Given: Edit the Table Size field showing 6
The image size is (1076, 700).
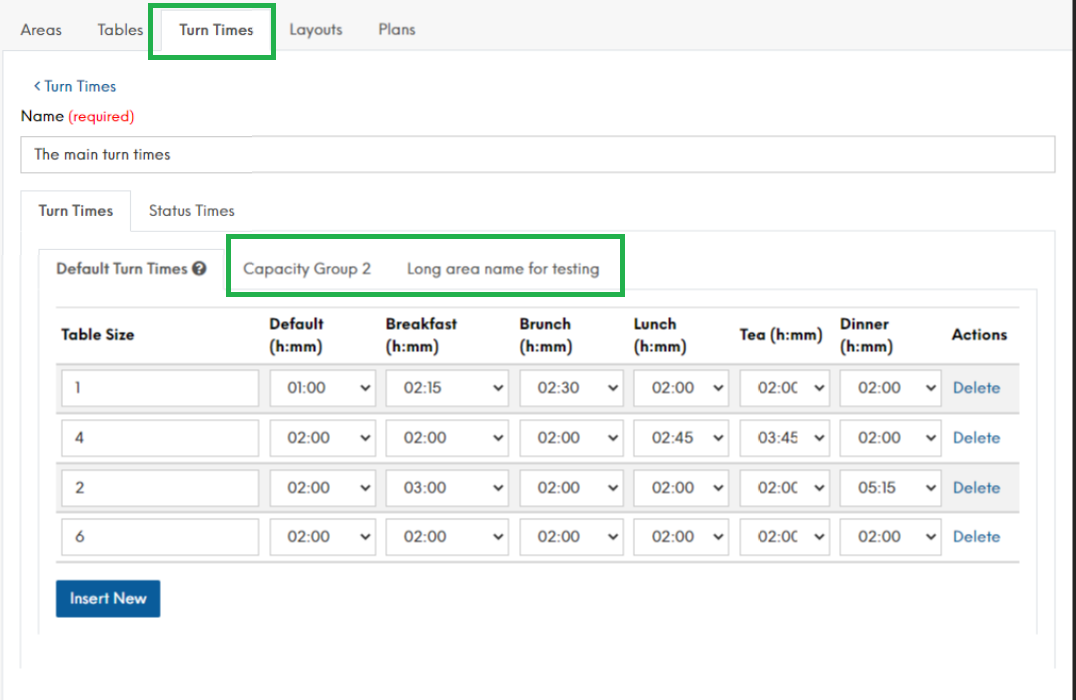Looking at the screenshot, I should (x=160, y=537).
